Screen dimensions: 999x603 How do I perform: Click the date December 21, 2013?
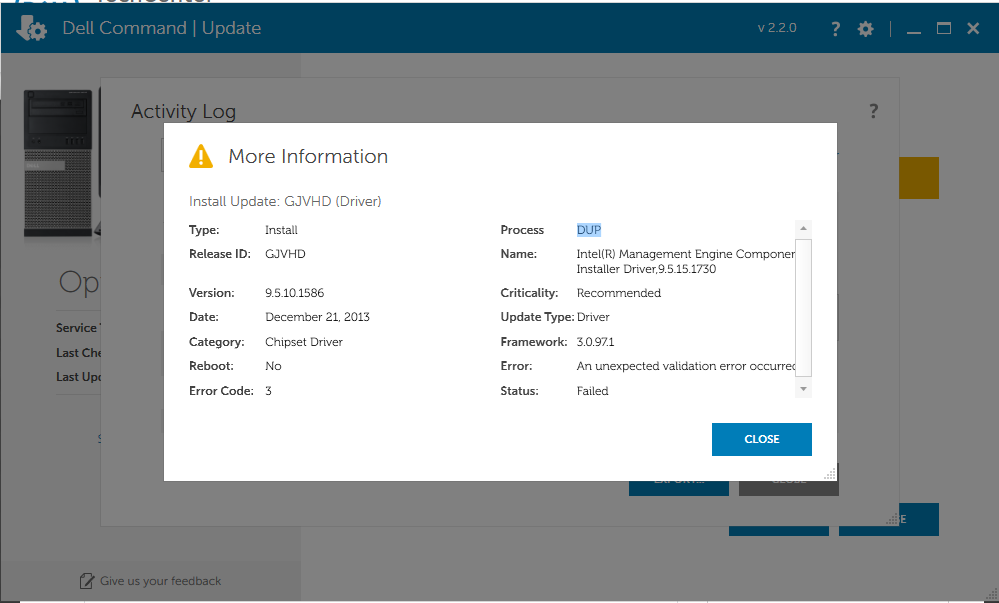pyautogui.click(x=317, y=317)
